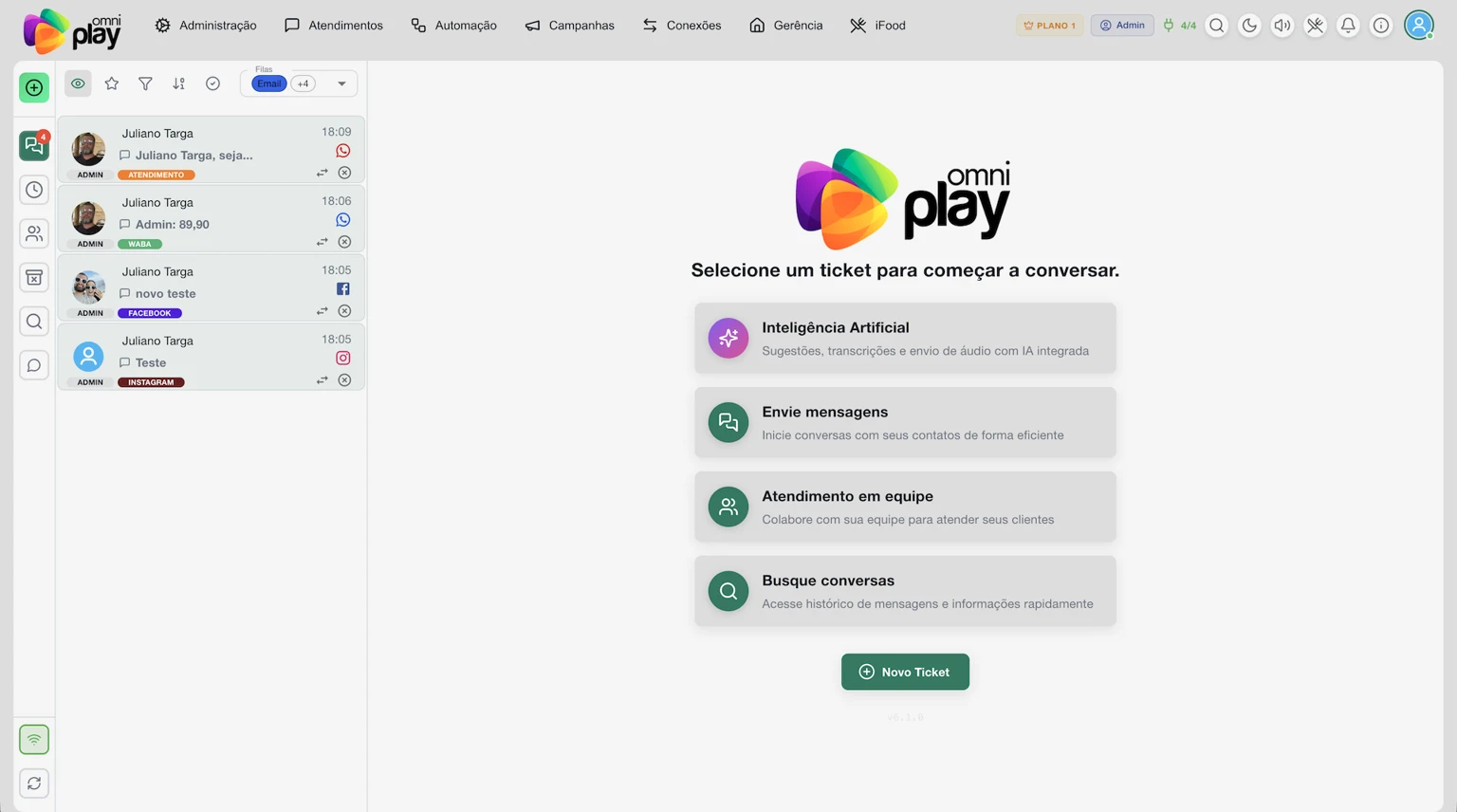Image resolution: width=1457 pixels, height=812 pixels.
Task: Open the funnel filter icon
Action: [145, 83]
